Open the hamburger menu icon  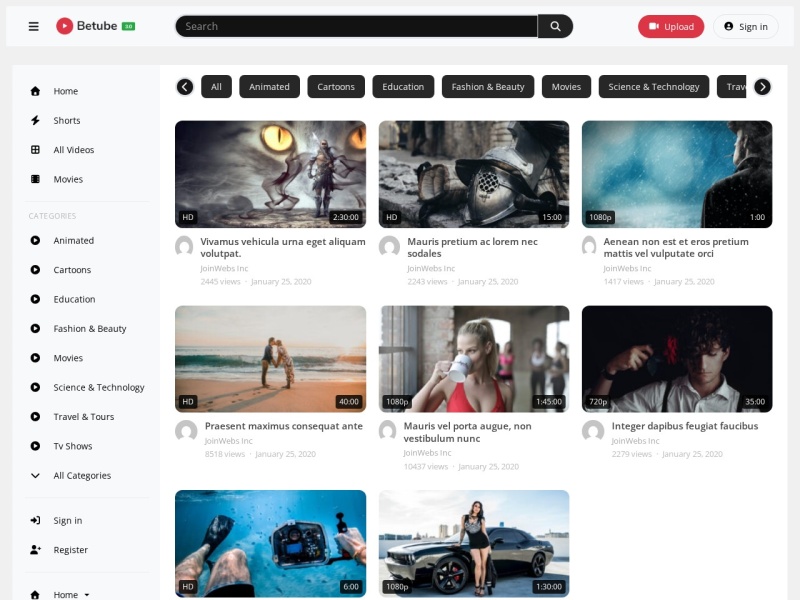pos(34,26)
